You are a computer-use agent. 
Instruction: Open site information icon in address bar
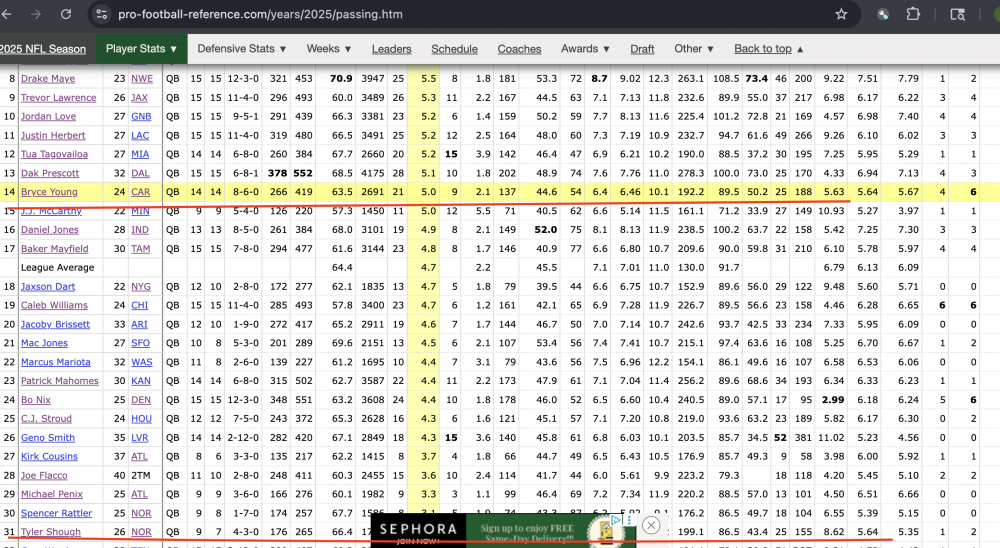pos(100,14)
